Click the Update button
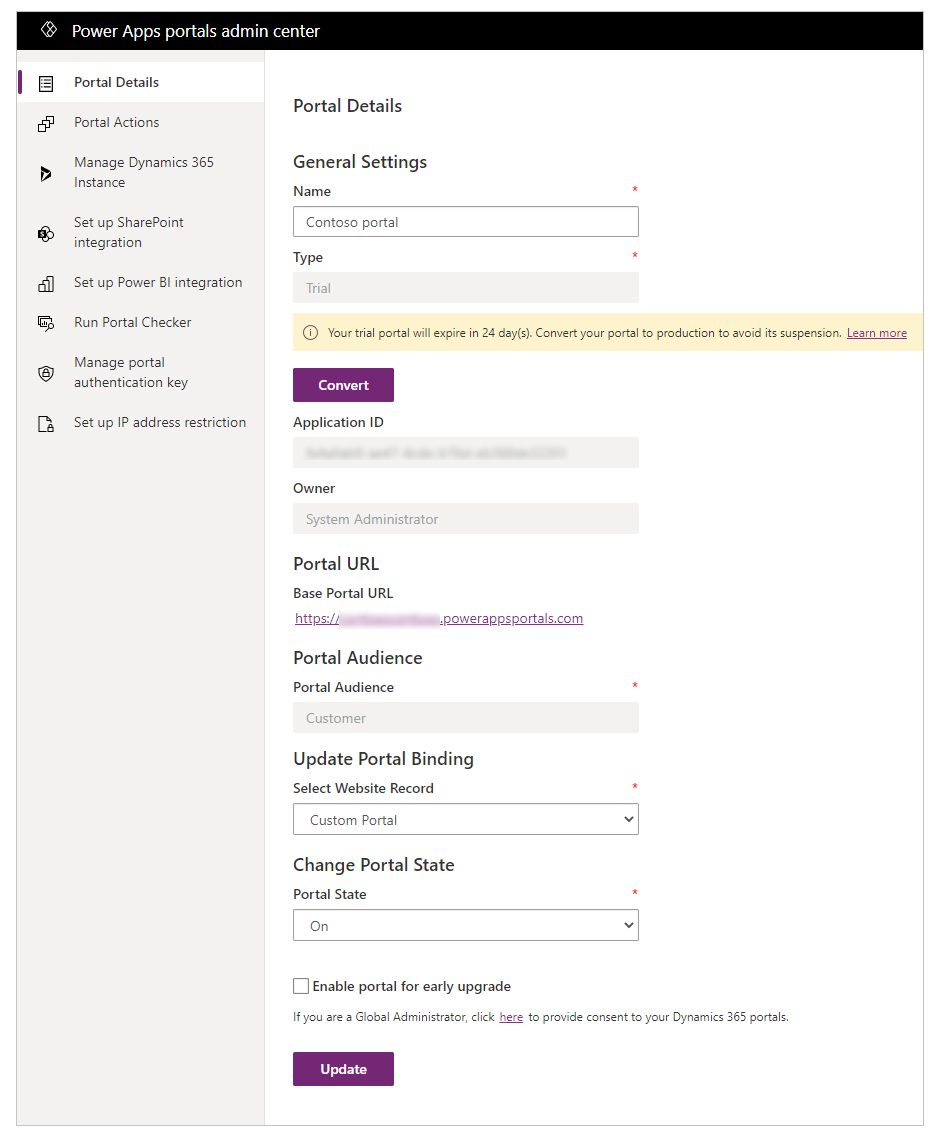 click(x=343, y=1069)
